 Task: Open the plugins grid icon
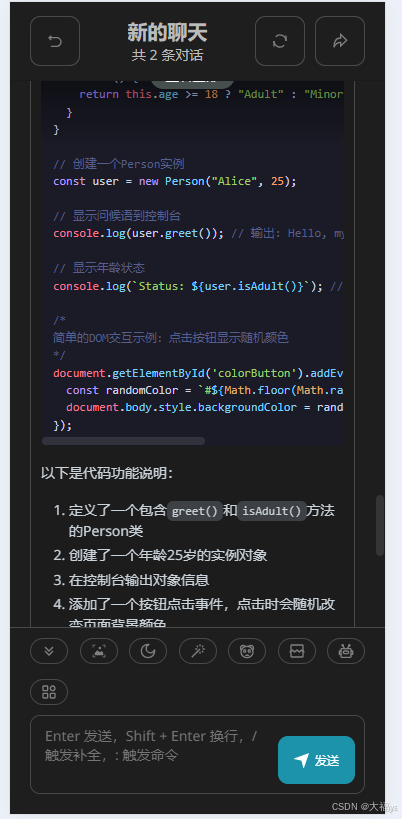(49, 692)
